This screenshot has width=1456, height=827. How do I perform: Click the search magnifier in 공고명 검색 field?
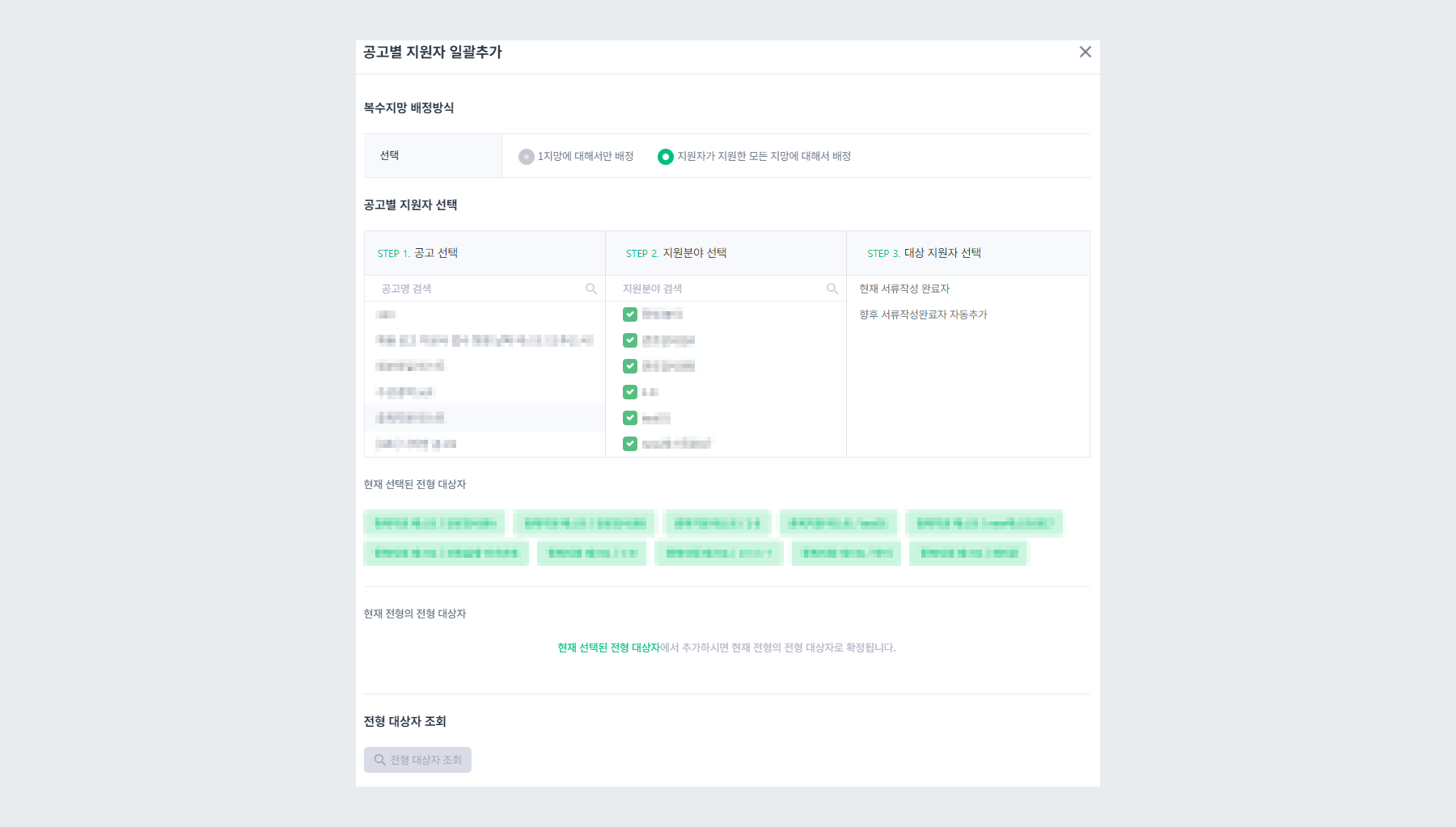(590, 288)
